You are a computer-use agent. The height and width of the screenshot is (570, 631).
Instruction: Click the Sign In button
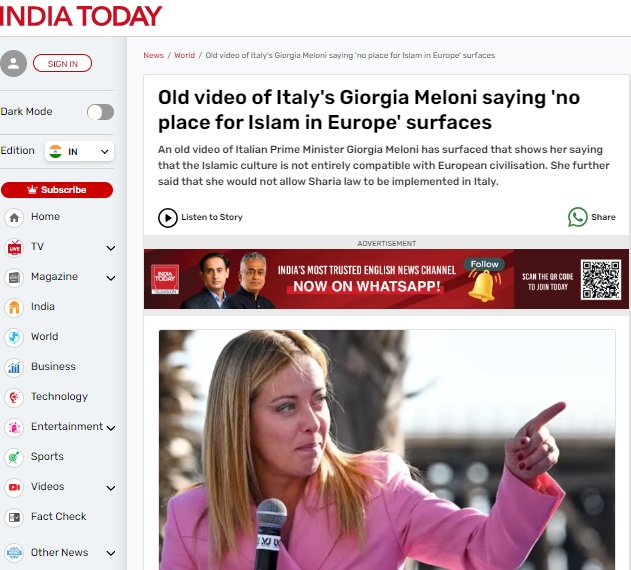point(62,64)
